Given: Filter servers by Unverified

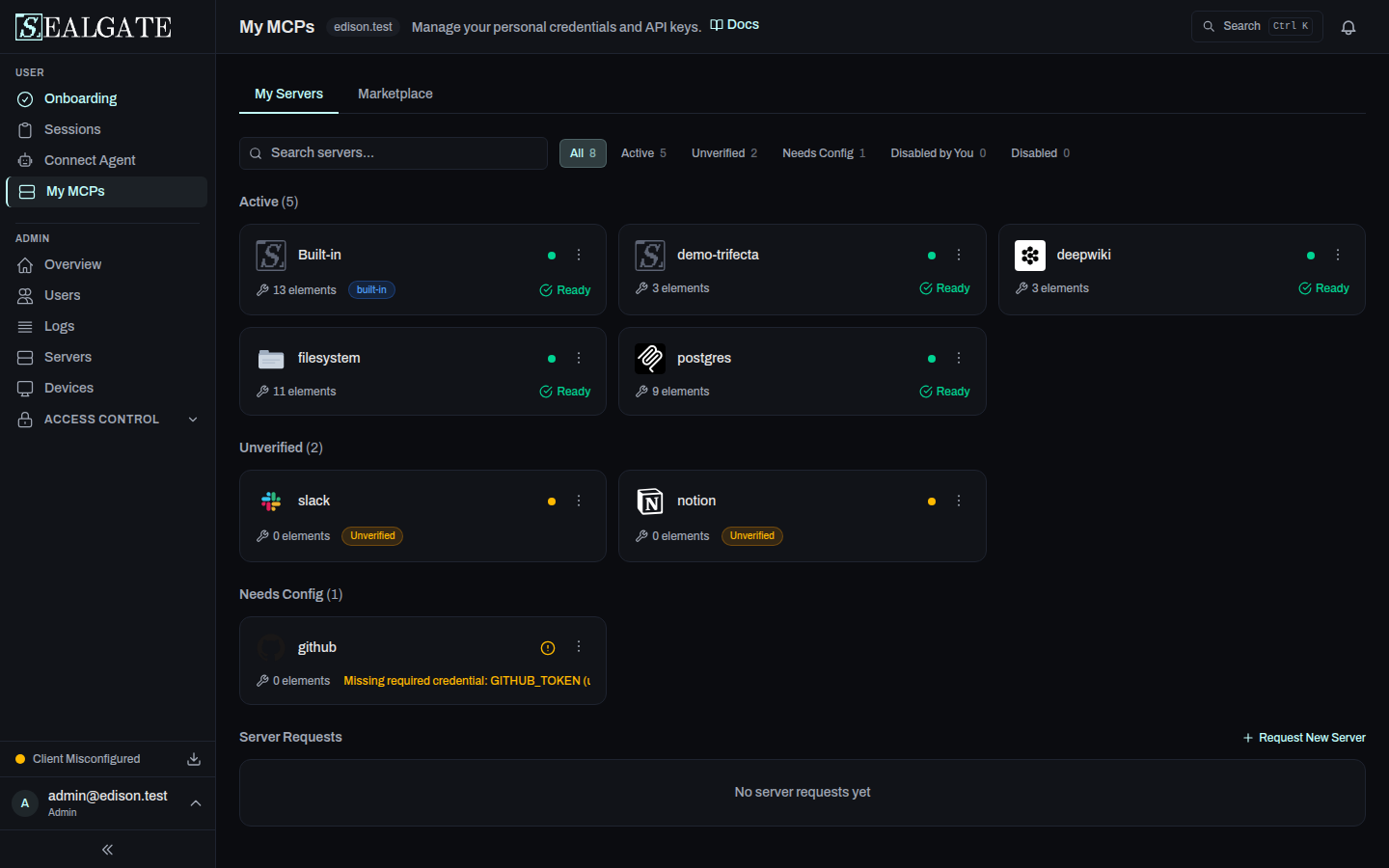Looking at the screenshot, I should [724, 153].
